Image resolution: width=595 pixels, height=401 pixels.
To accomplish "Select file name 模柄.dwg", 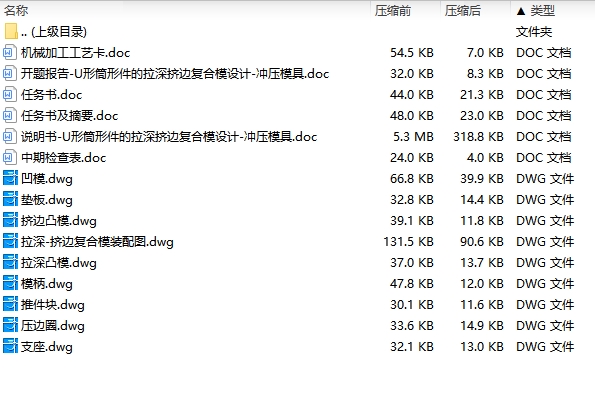I will [47, 284].
